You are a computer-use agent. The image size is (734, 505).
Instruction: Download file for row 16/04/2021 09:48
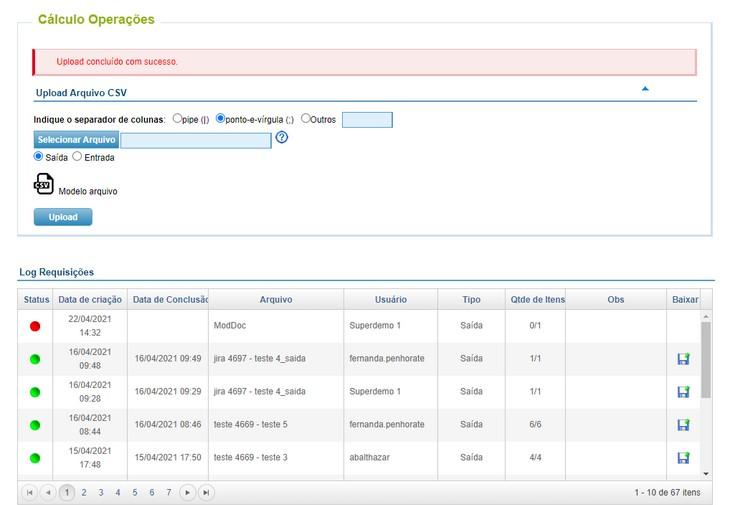[x=683, y=359]
